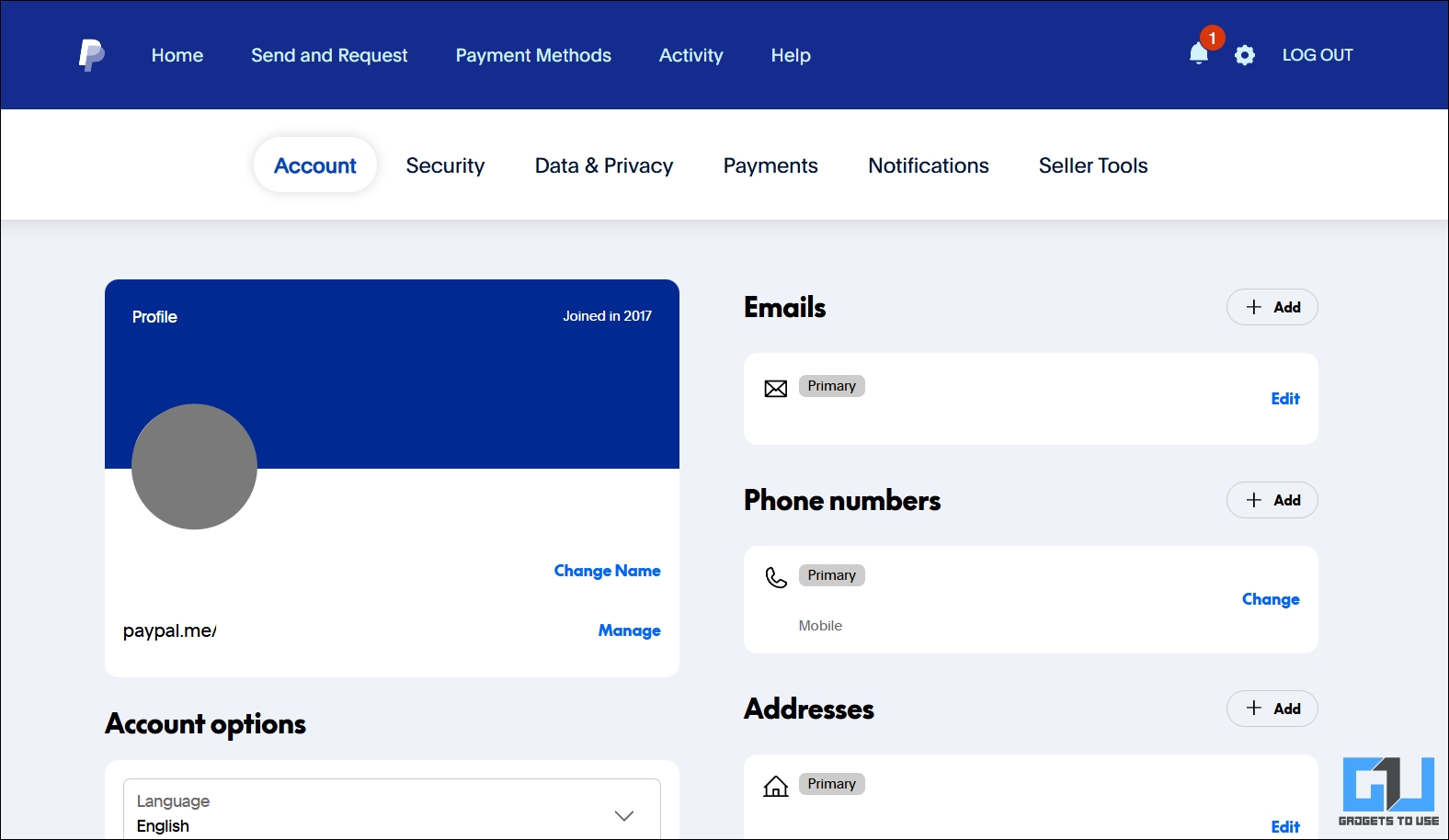
Task: Click the 'paypal.me/' text
Action: [x=170, y=631]
